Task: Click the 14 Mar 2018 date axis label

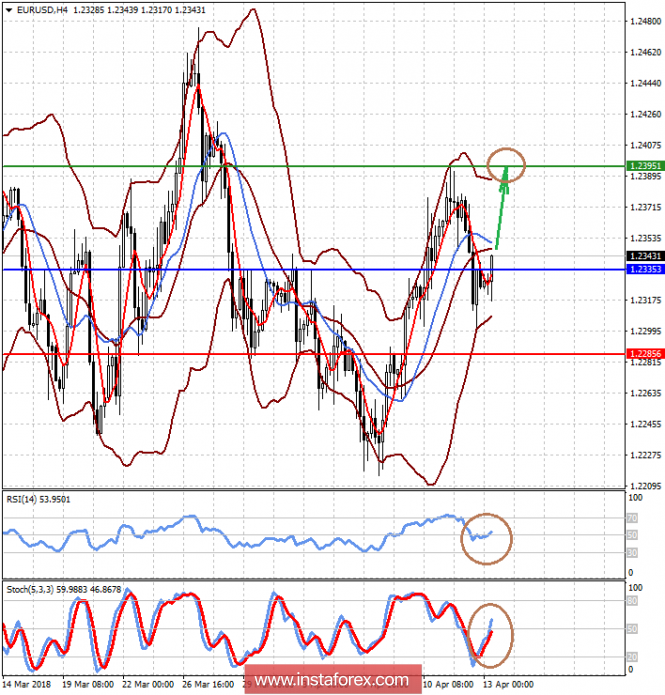Action: [27, 684]
